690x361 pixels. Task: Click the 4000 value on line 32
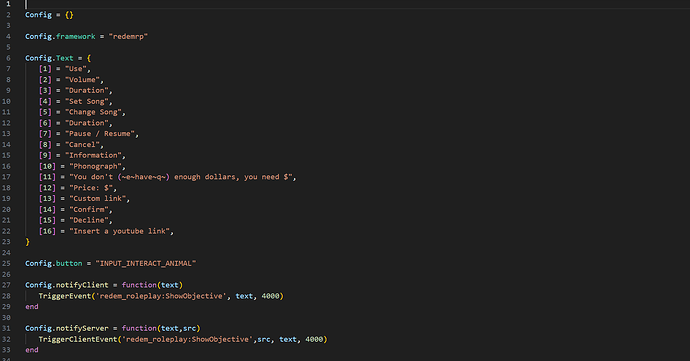pos(314,339)
